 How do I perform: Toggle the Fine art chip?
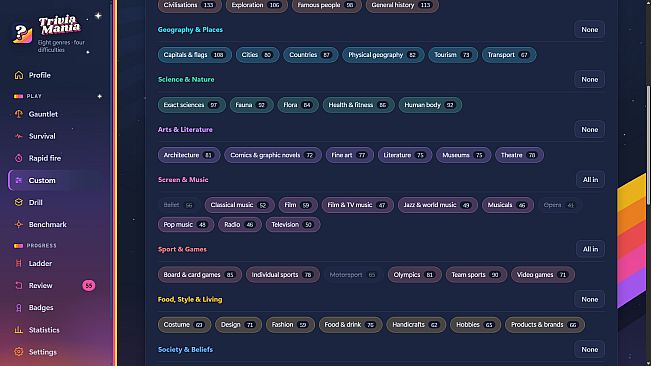click(350, 155)
